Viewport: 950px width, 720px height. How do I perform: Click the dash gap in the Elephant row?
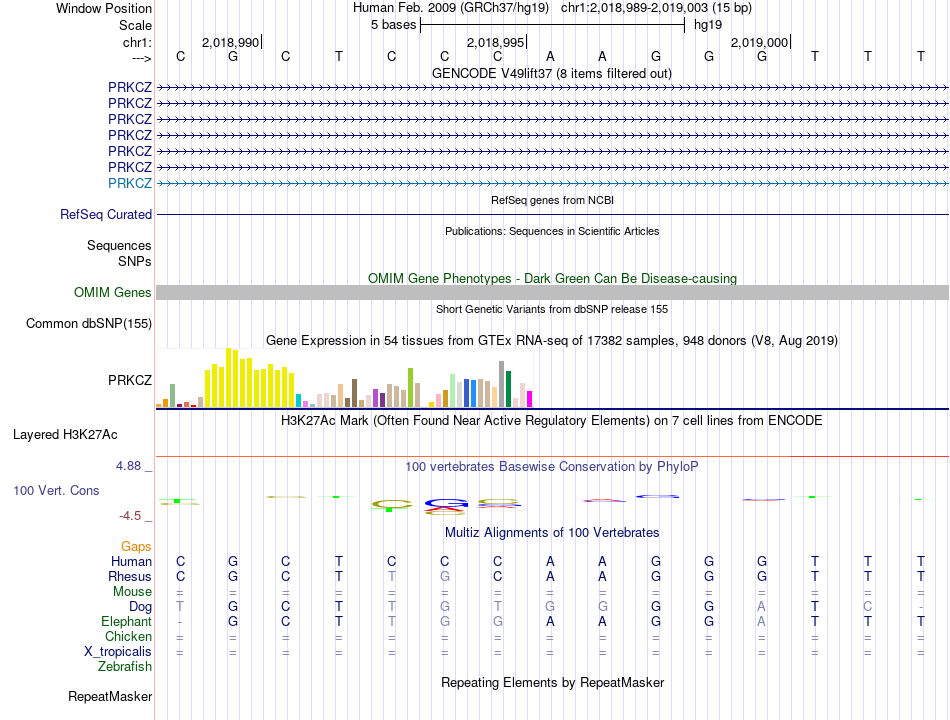pos(180,622)
